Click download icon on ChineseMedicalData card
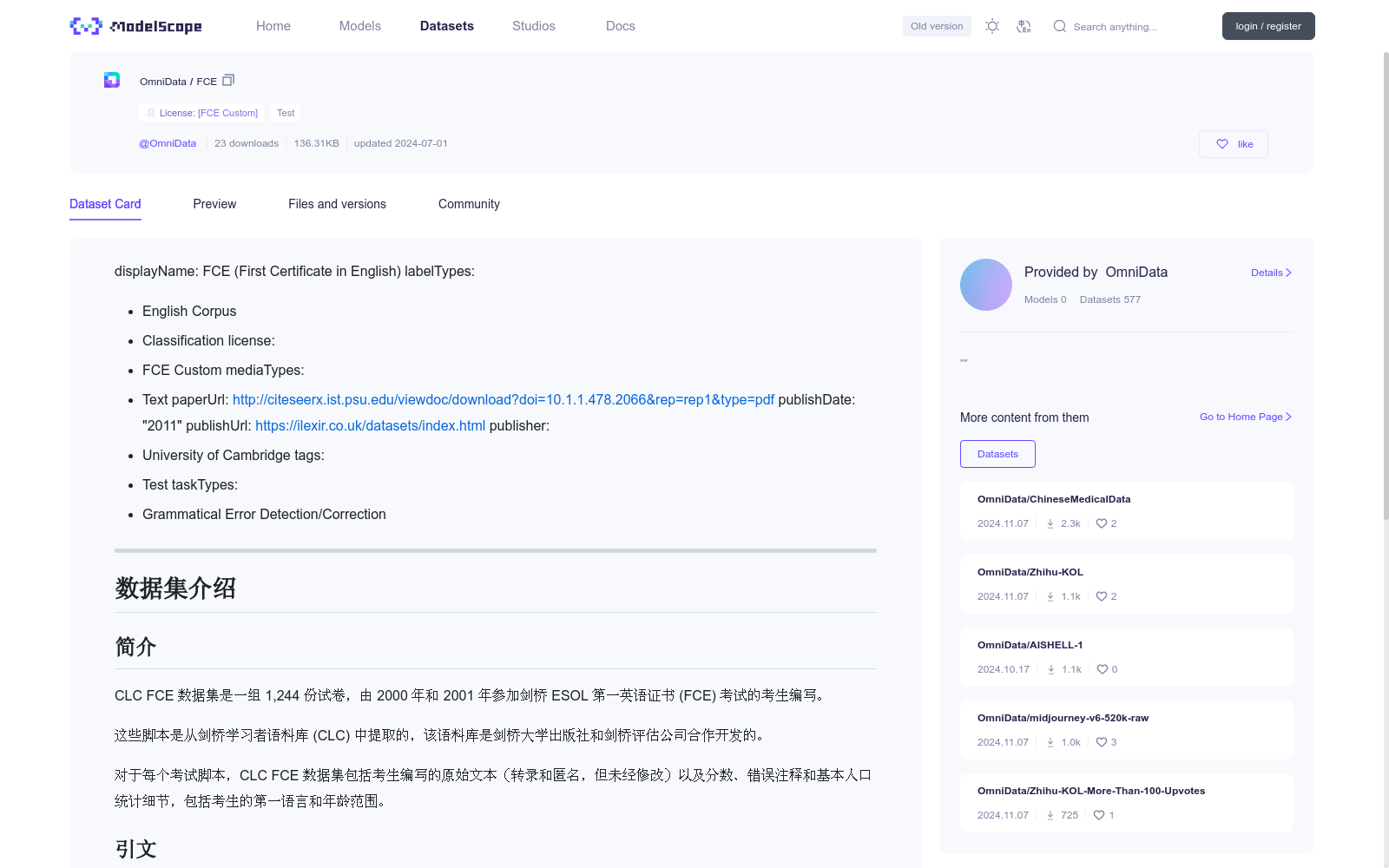The width and height of the screenshot is (1389, 868). click(1050, 523)
